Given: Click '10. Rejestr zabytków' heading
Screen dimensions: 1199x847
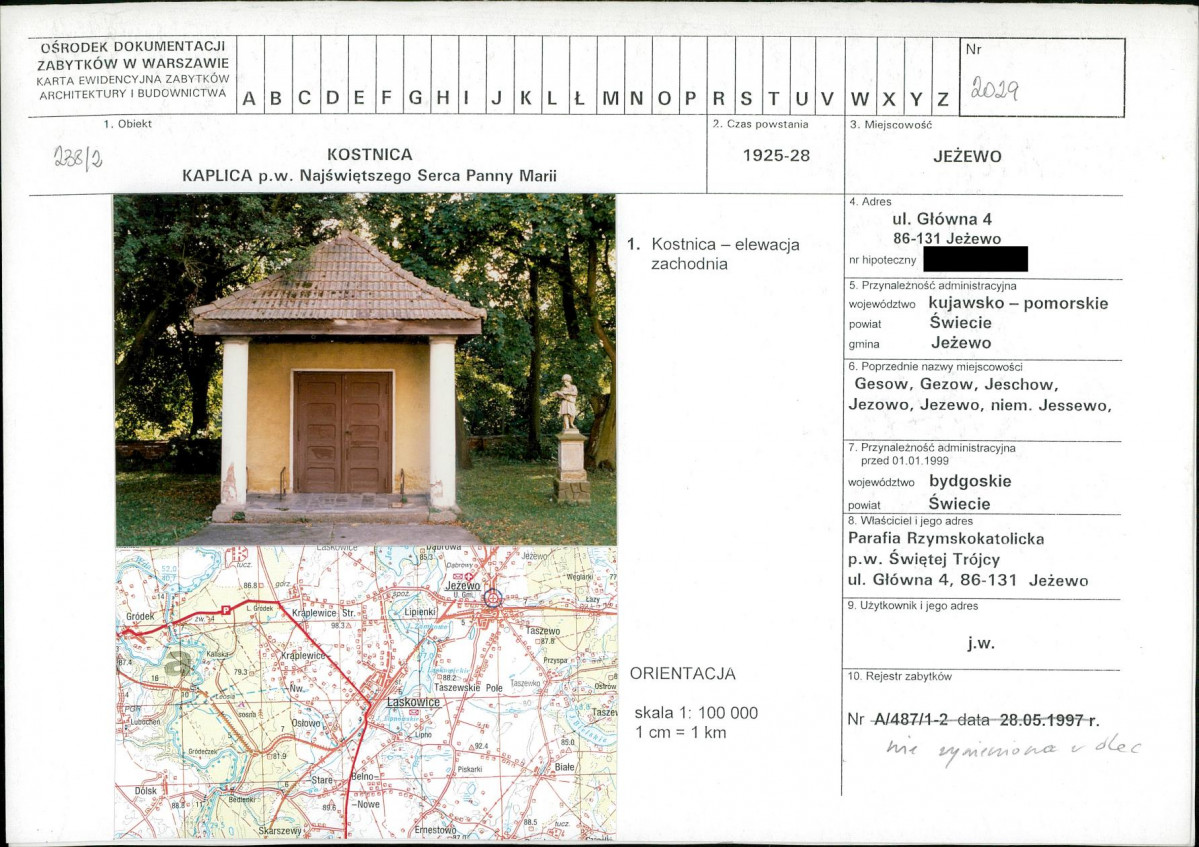Looking at the screenshot, I should pos(899,677).
